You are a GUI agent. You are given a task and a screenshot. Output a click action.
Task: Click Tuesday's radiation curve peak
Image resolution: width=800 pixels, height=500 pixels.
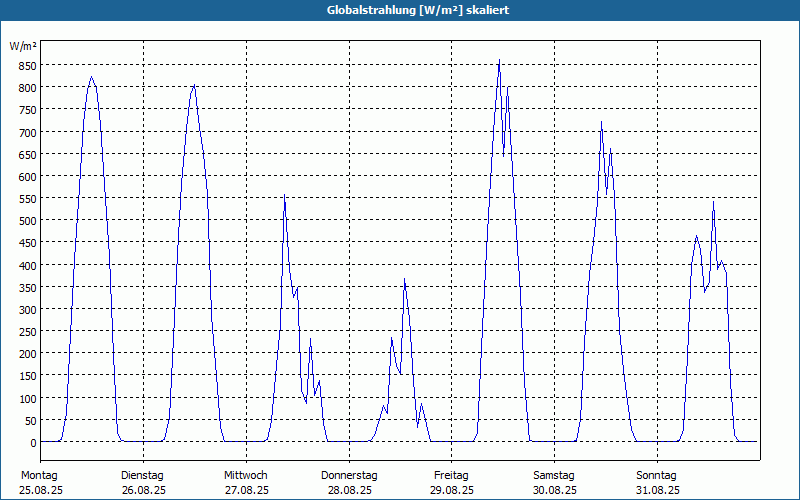point(194,85)
